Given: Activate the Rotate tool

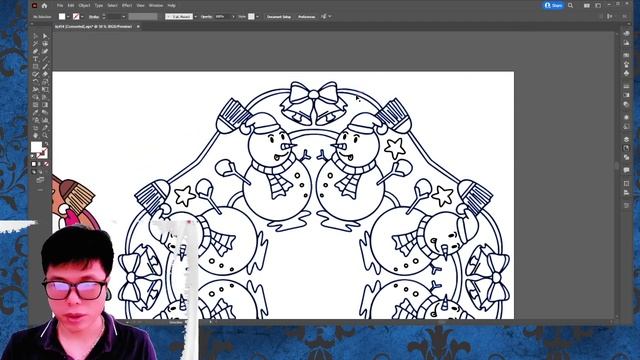Looking at the screenshot, I should [x=36, y=82].
